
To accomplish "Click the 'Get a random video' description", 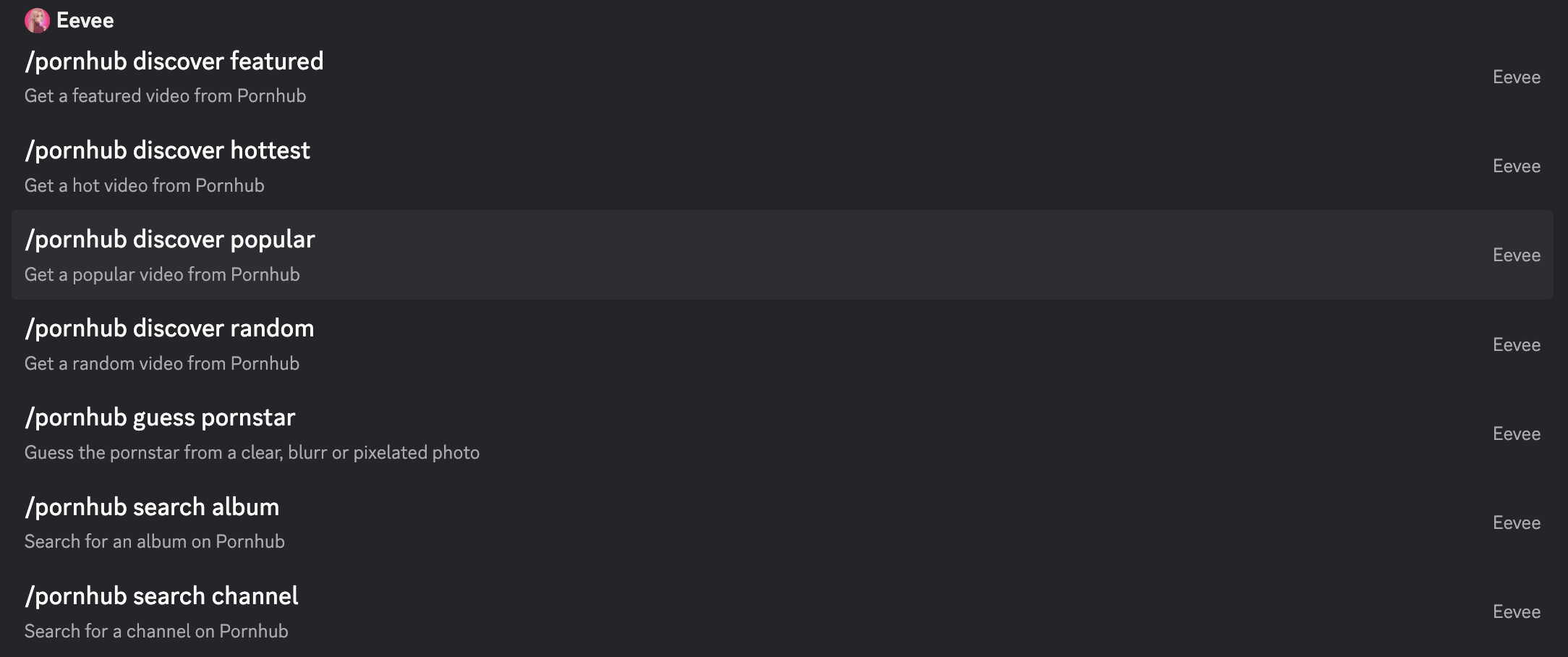I will tap(162, 363).
